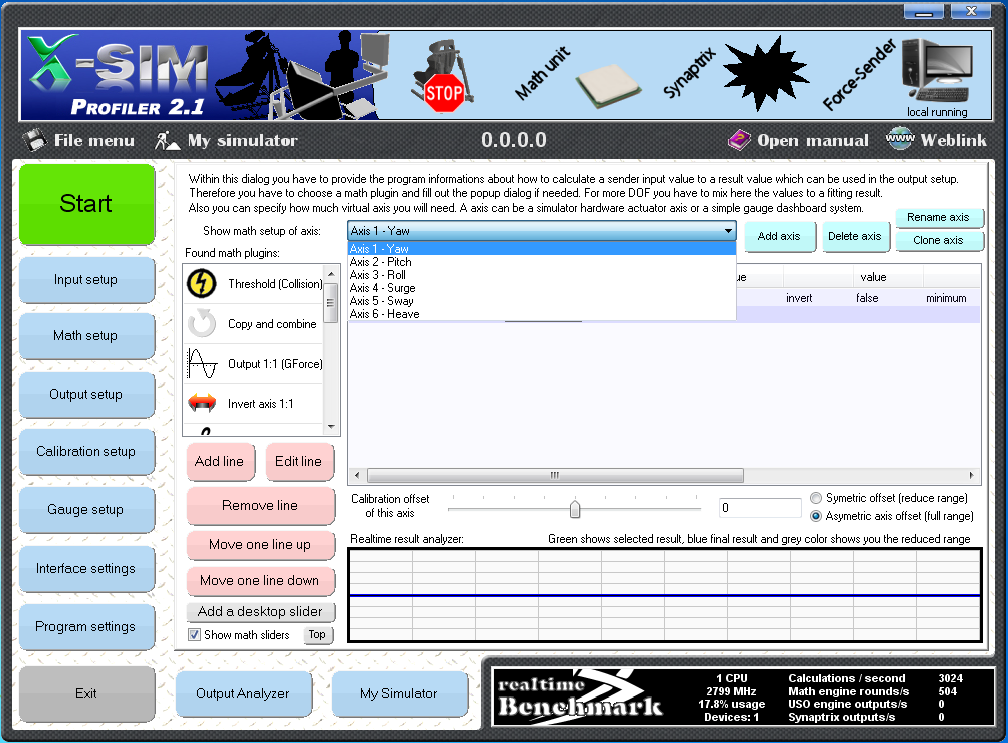Open Program settings section

[x=87, y=627]
